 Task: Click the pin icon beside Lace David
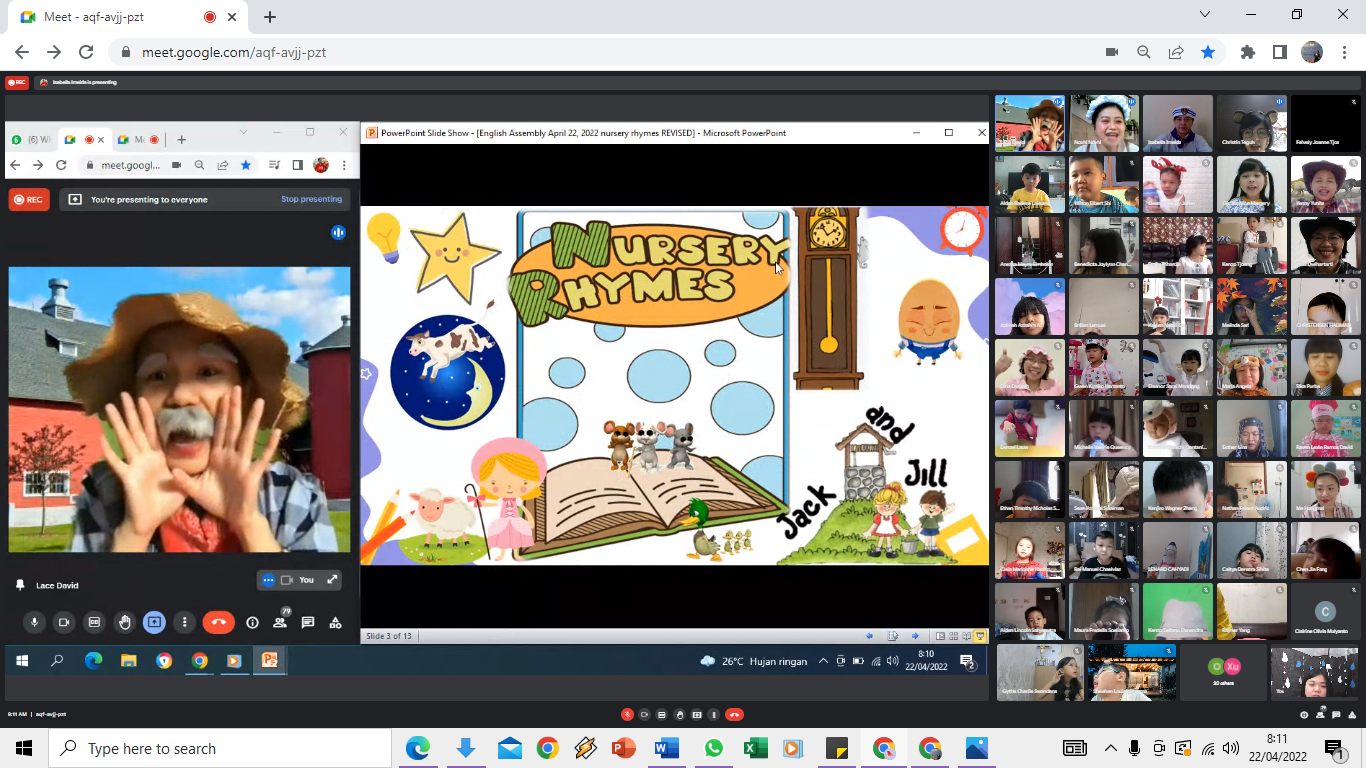pyautogui.click(x=20, y=585)
